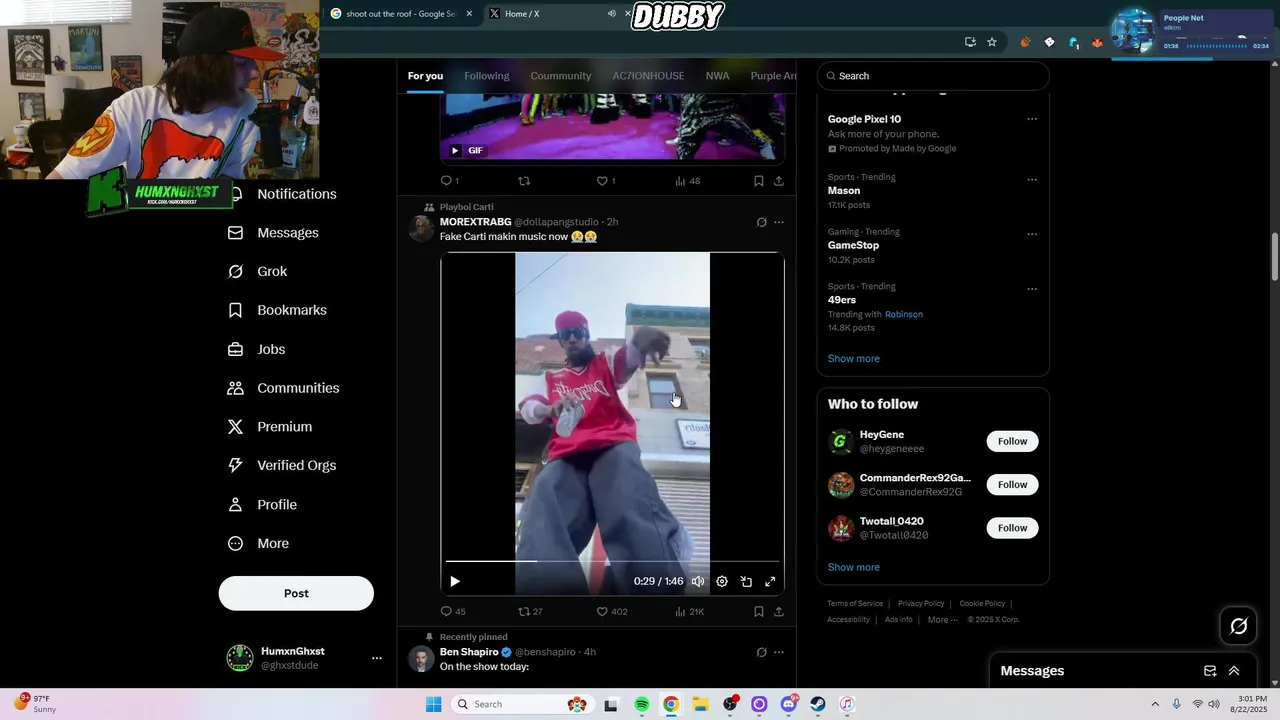The width and height of the screenshot is (1280, 720).
Task: Switch to the Purple An tab
Action: [x=773, y=76]
